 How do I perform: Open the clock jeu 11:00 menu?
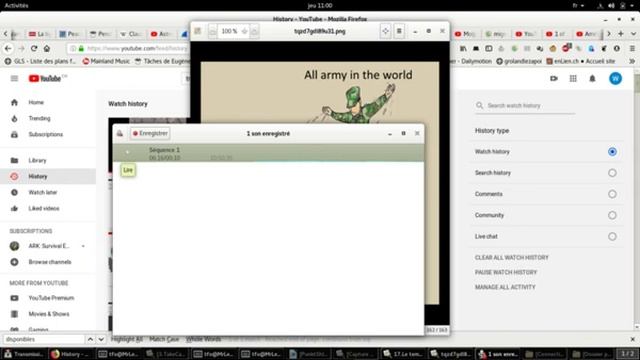[x=320, y=6]
